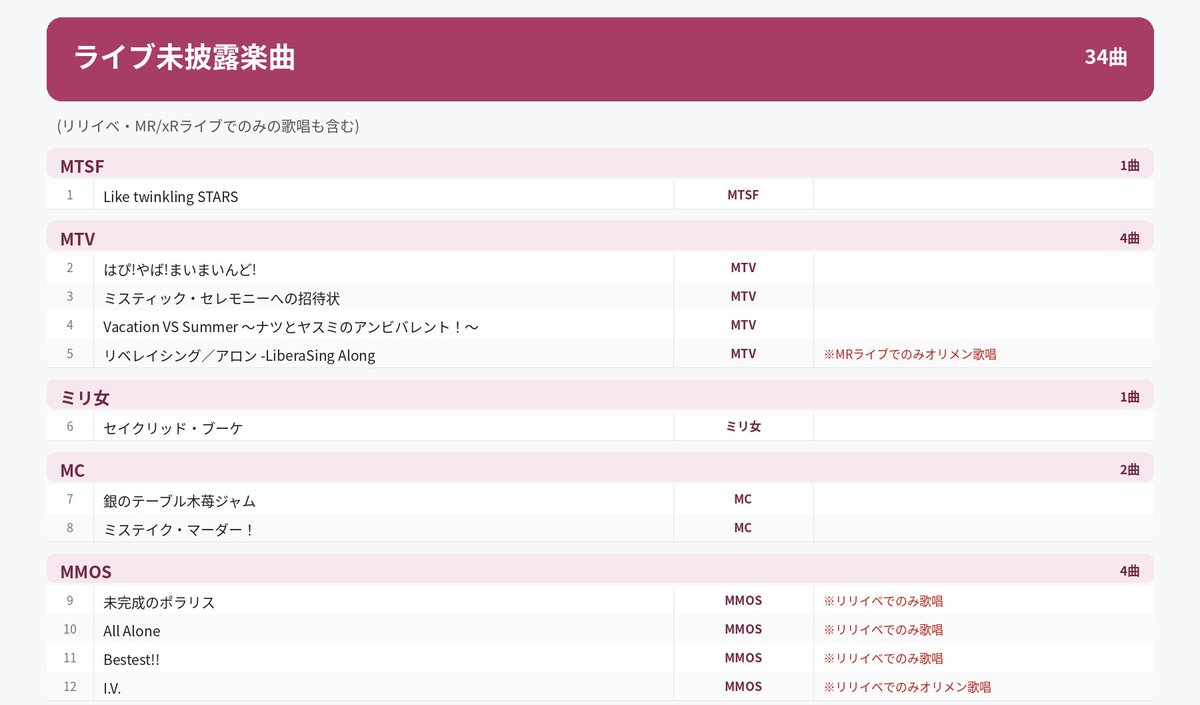
Task: Click the MMOS section header
Action: [x=600, y=571]
